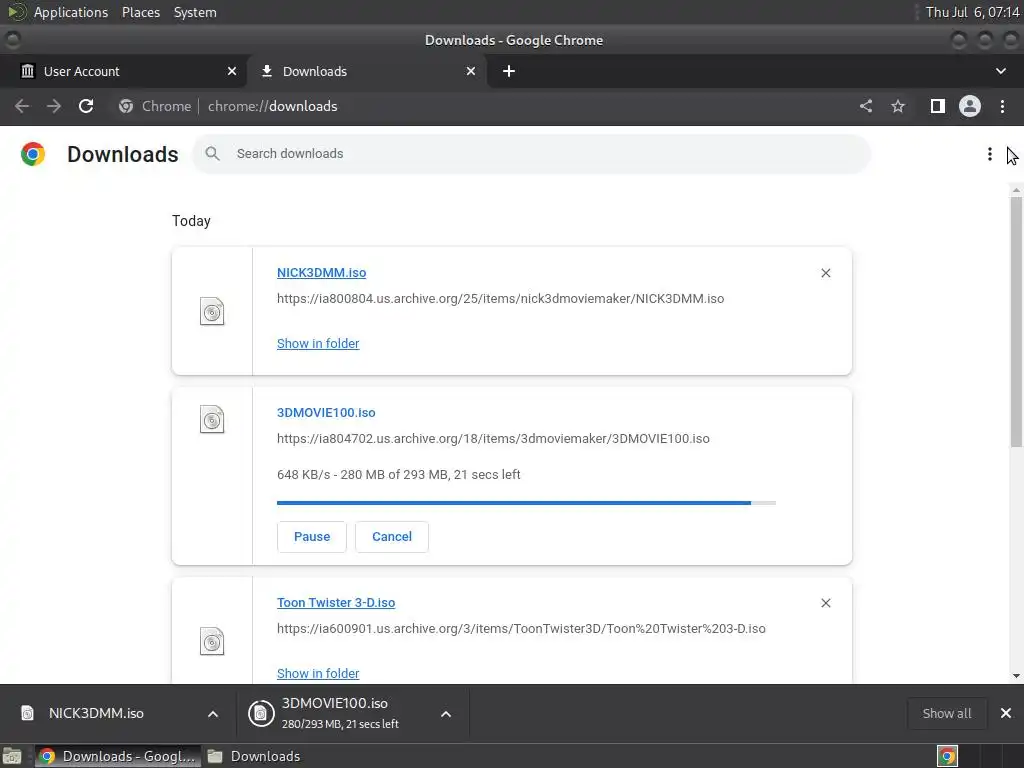This screenshot has width=1024, height=768.
Task: Remove Toon Twister 3-D.iso from list
Action: click(825, 603)
